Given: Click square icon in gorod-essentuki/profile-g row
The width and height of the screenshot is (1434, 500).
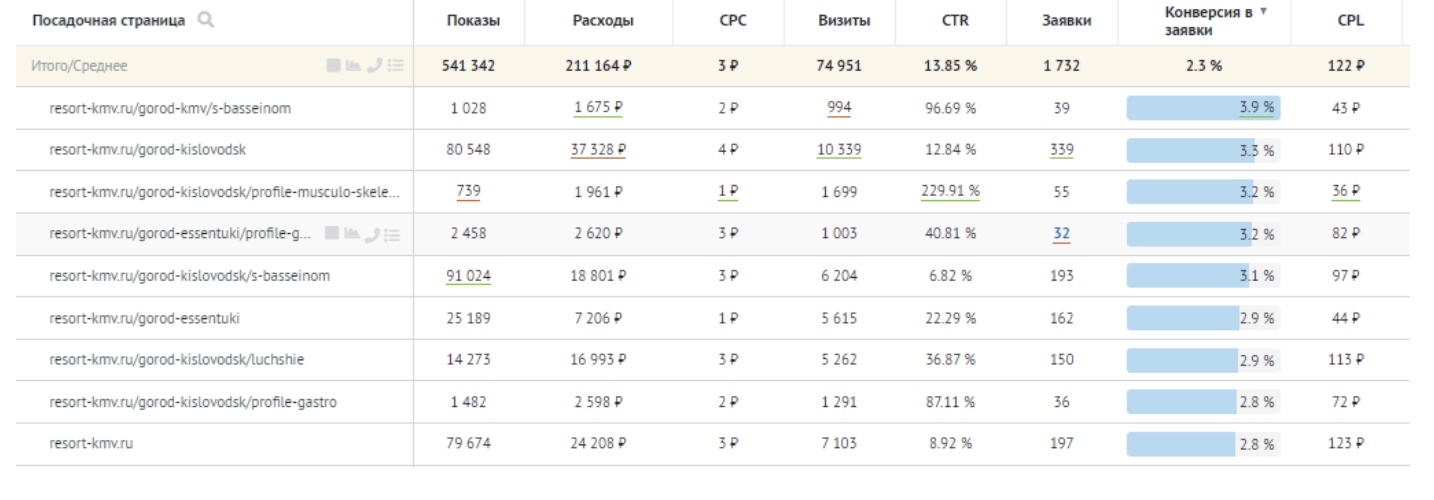Looking at the screenshot, I should 333,234.
